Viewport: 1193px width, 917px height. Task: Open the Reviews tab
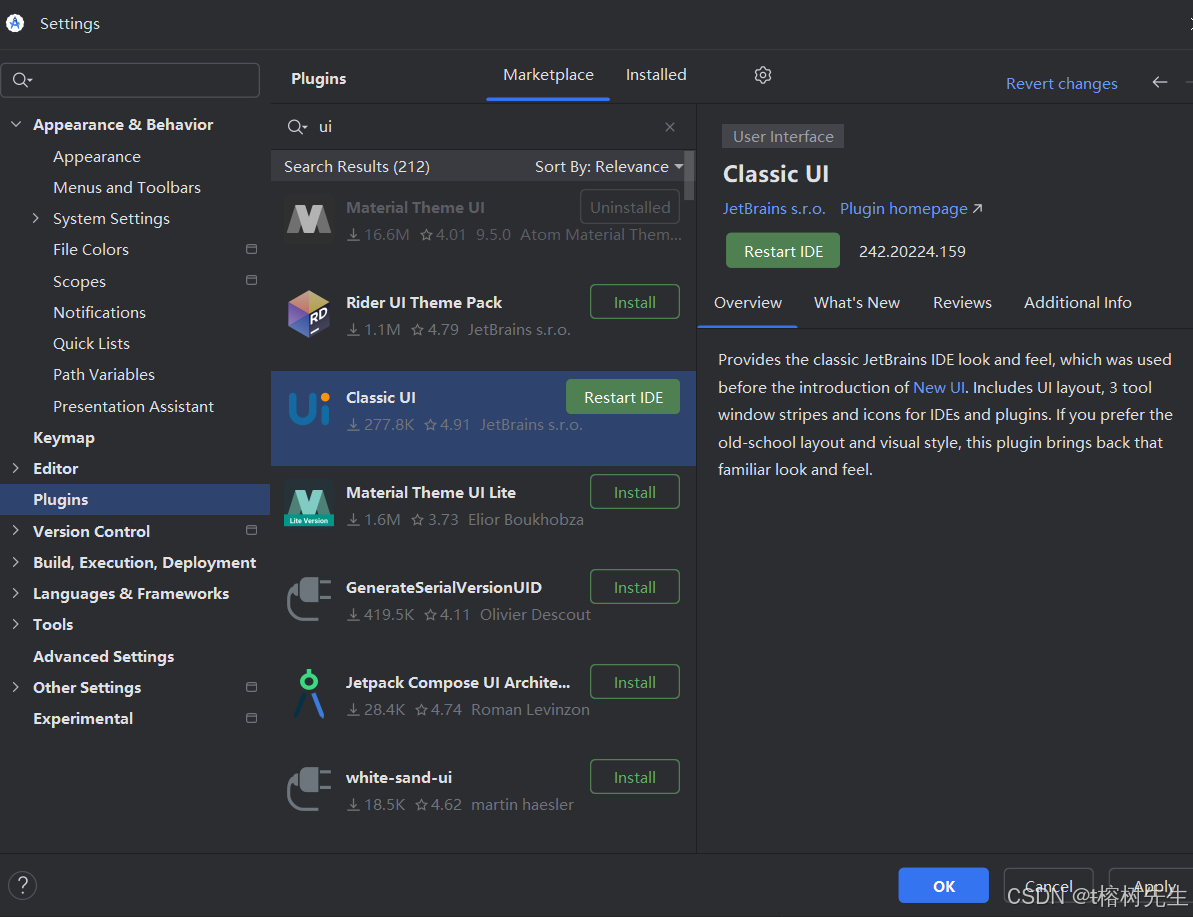coord(962,303)
